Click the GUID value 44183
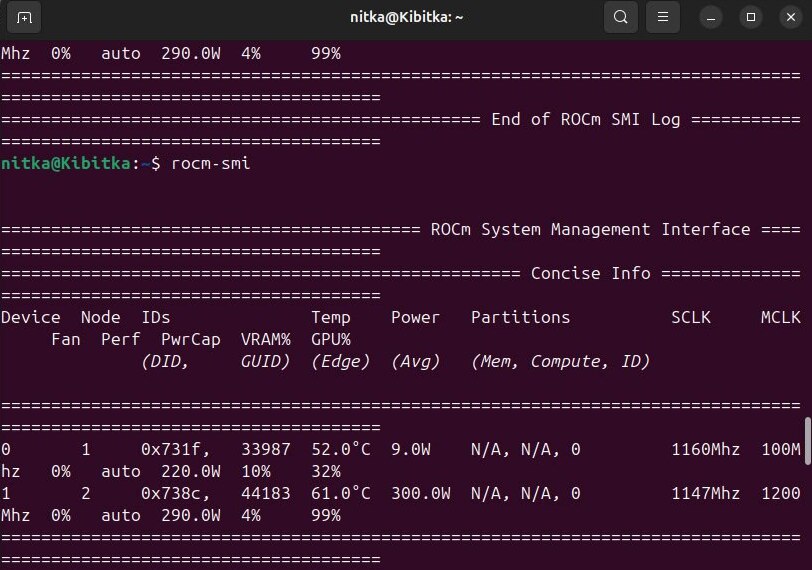This screenshot has height=570, width=812. (x=265, y=493)
